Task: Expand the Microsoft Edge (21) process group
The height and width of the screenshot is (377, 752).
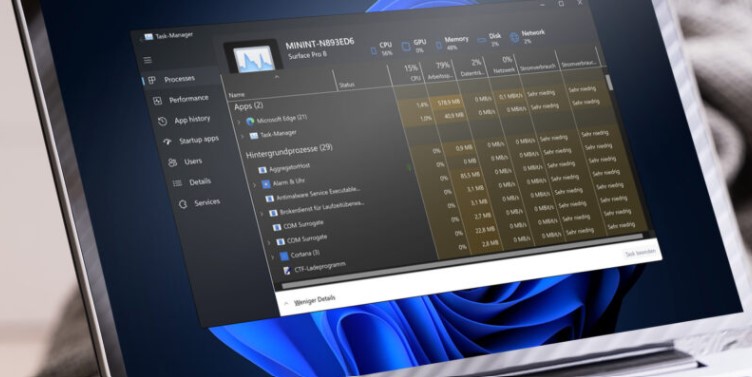Action: point(239,122)
